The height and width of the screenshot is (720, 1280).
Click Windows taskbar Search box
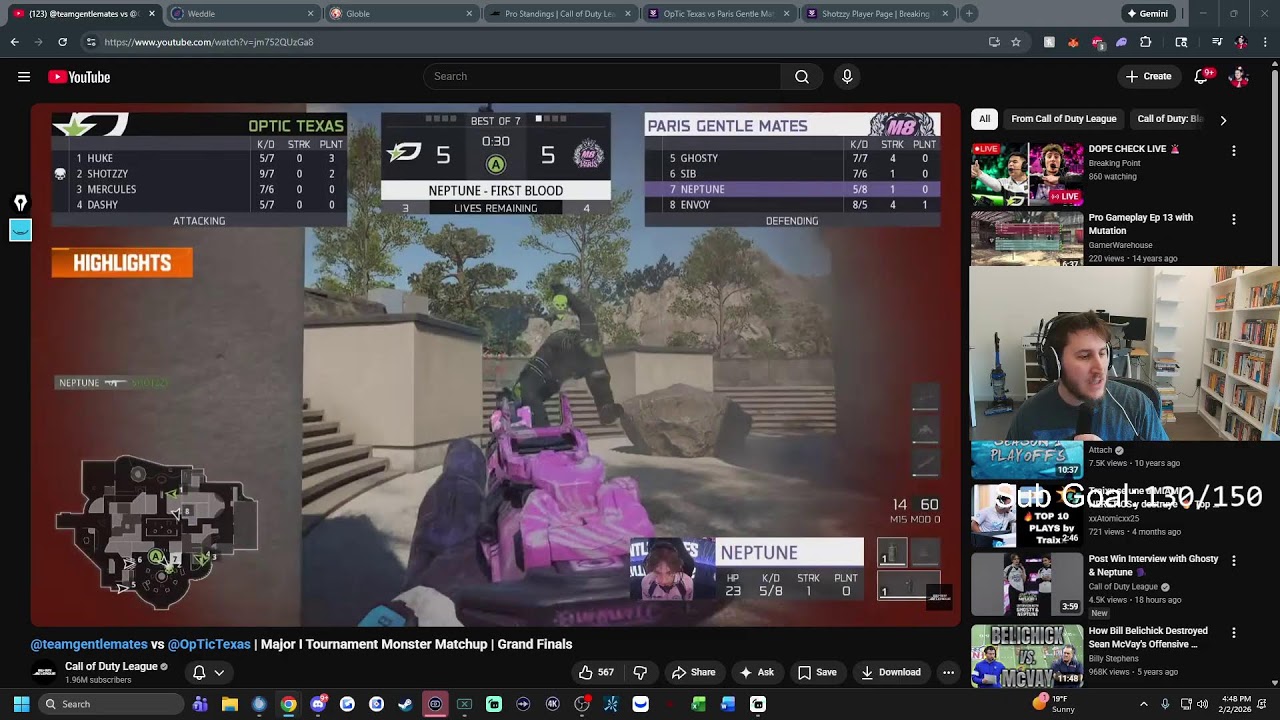pos(110,704)
